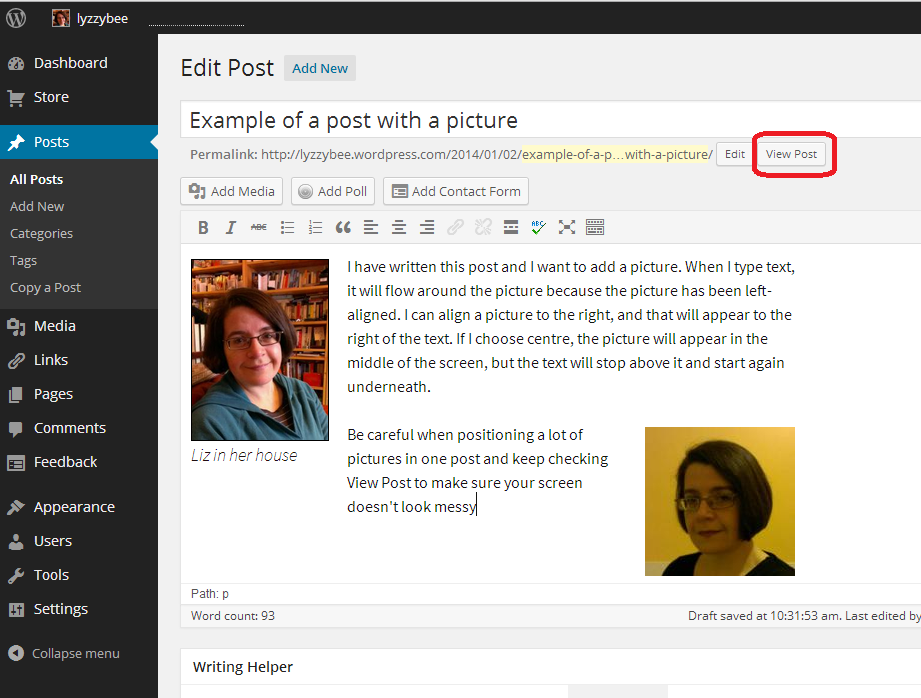Insert a bulleted list

pos(287,228)
